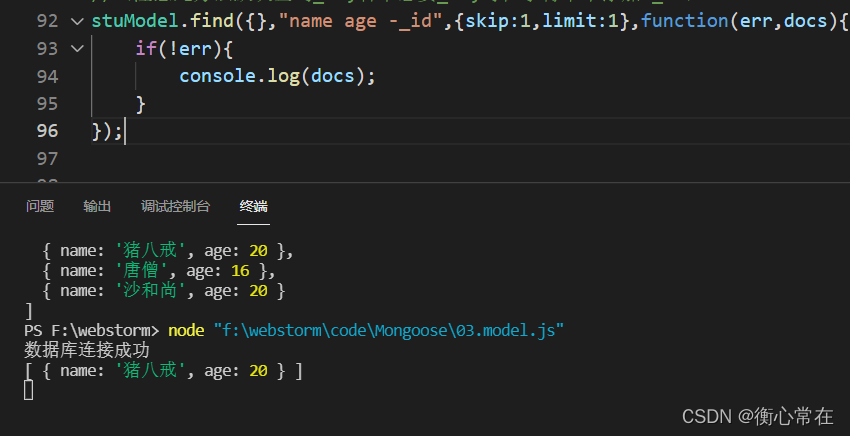Click terminal row with 沙和尚 age 20
The height and width of the screenshot is (436, 850).
tap(163, 291)
